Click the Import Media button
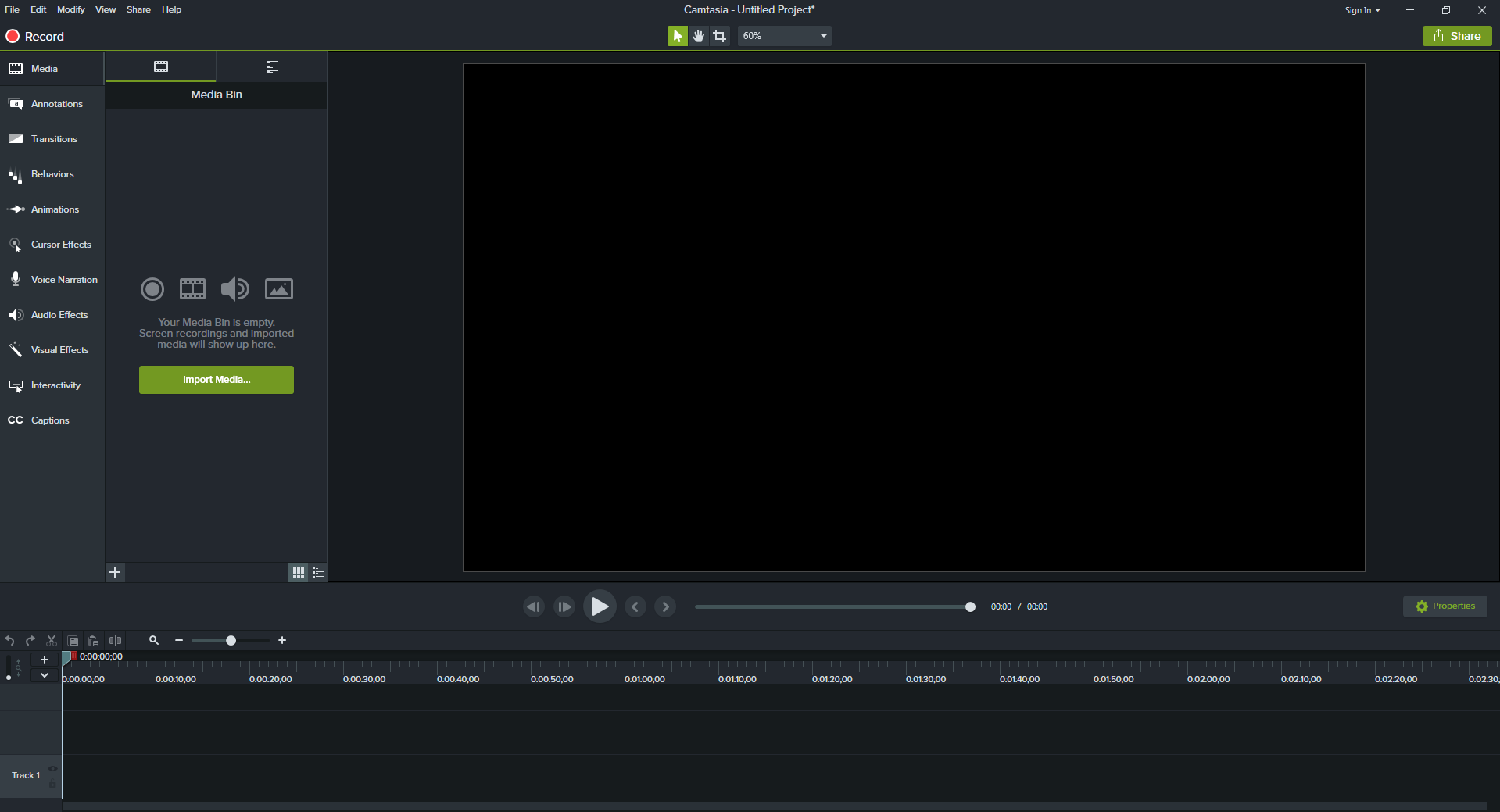This screenshot has width=1500, height=812. [x=217, y=380]
